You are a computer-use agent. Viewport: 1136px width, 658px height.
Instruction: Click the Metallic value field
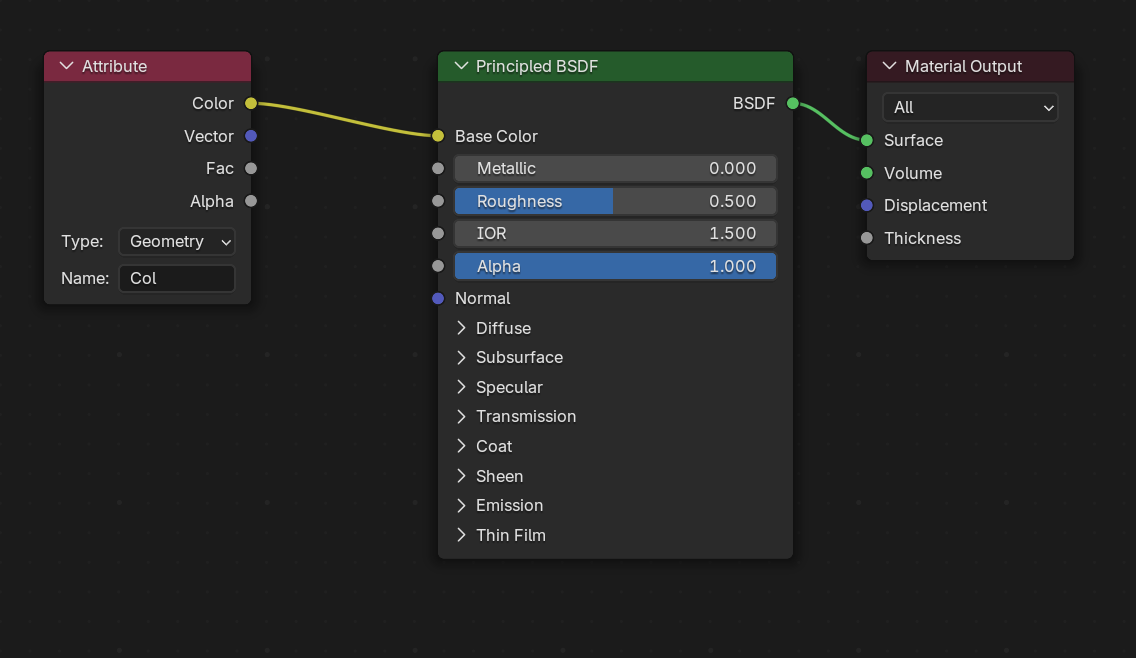(x=615, y=168)
